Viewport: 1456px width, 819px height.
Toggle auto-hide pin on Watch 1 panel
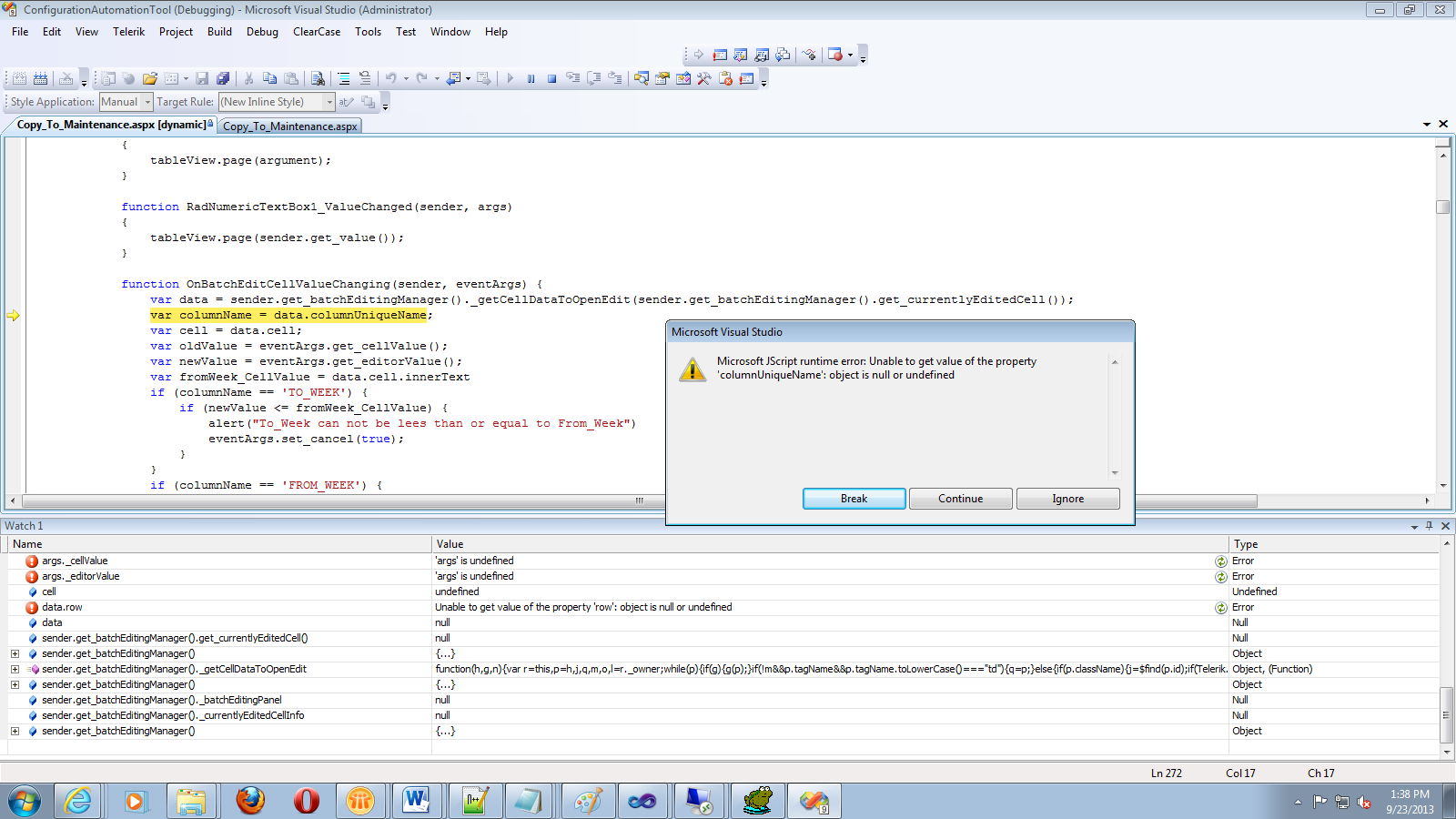1429,526
